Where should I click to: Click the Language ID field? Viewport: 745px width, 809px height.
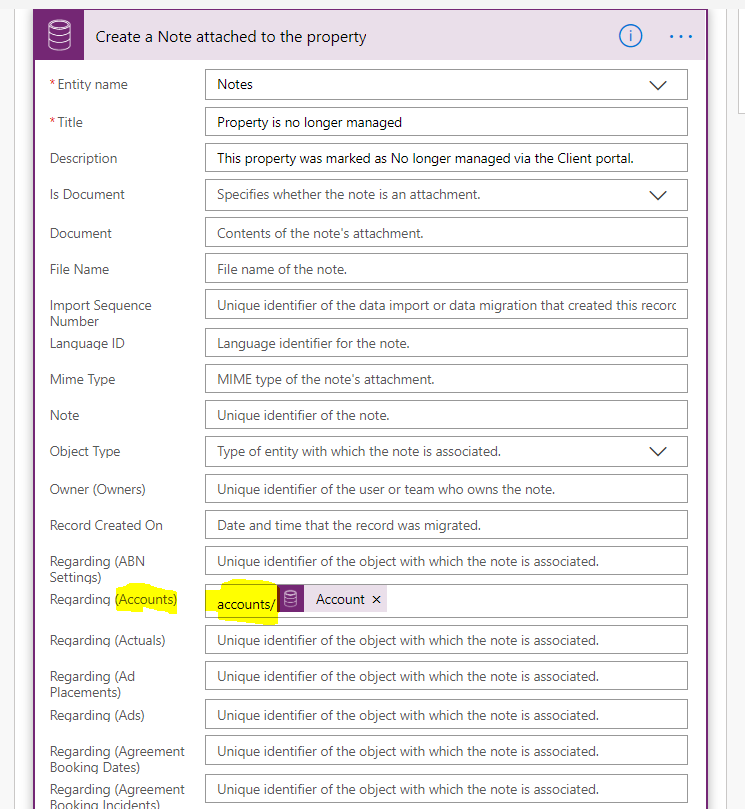click(446, 343)
